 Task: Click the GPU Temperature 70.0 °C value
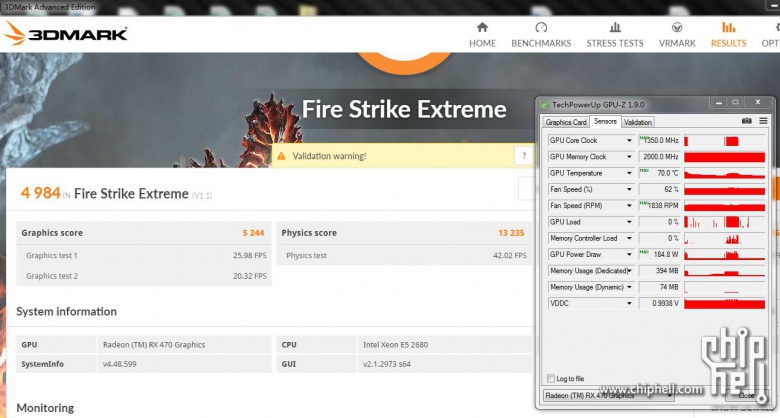660,173
